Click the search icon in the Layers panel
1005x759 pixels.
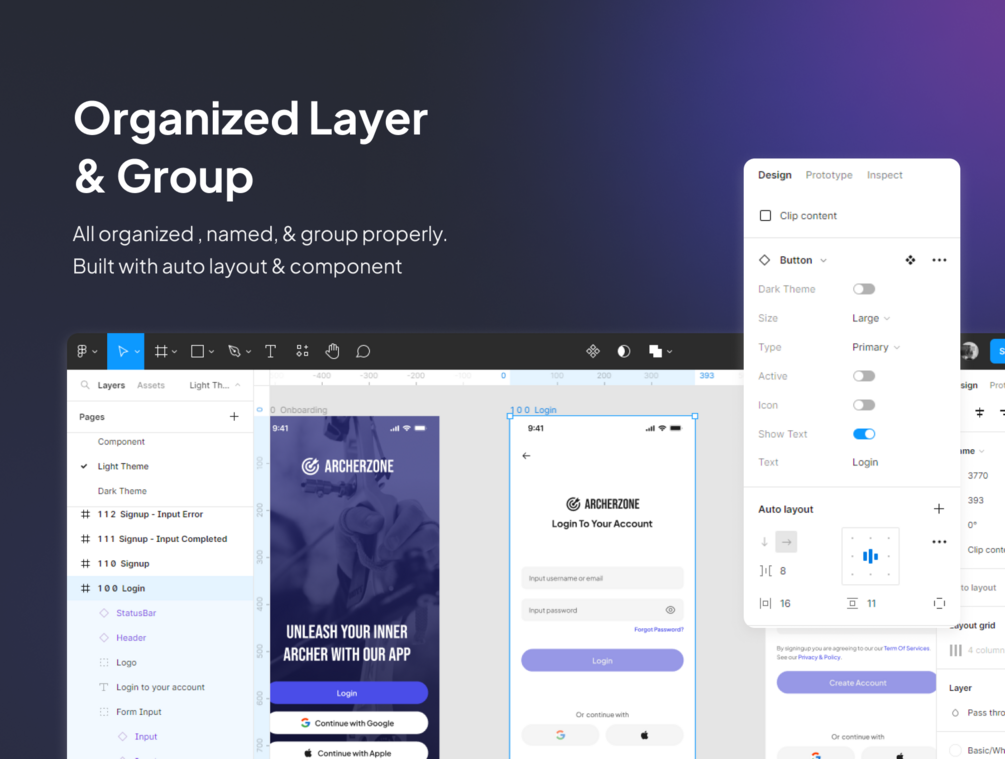[x=85, y=385]
